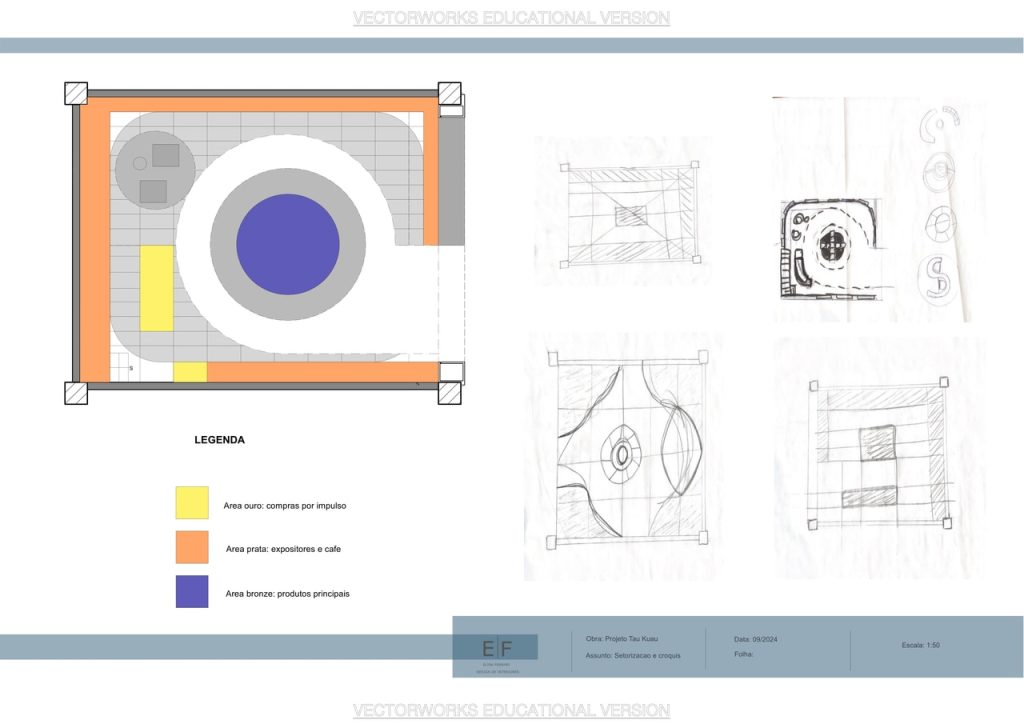The height and width of the screenshot is (724, 1024).
Task: Click the yellow Area ouro legend swatch
Action: [192, 503]
